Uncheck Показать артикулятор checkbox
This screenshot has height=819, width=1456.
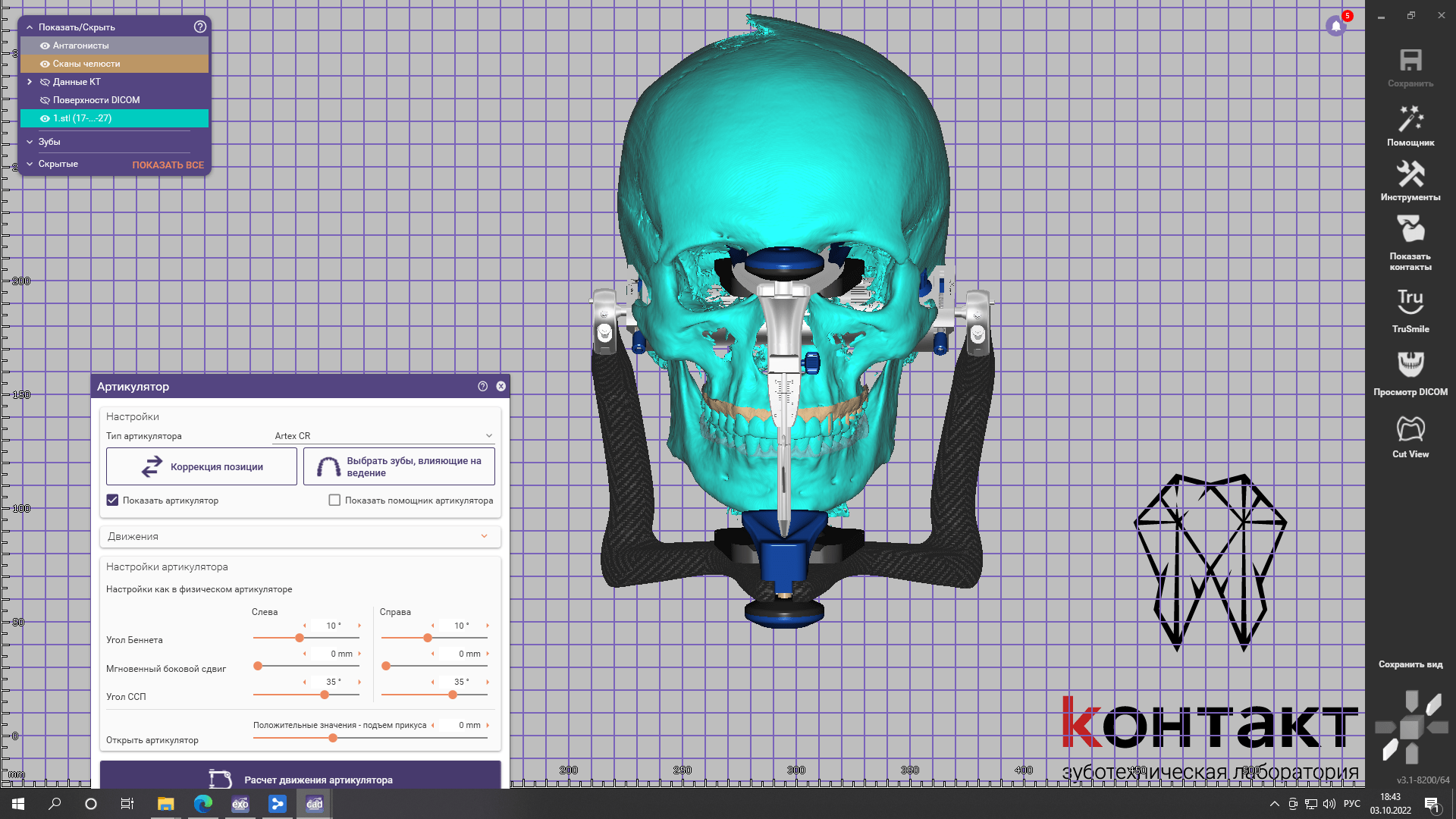(x=113, y=500)
